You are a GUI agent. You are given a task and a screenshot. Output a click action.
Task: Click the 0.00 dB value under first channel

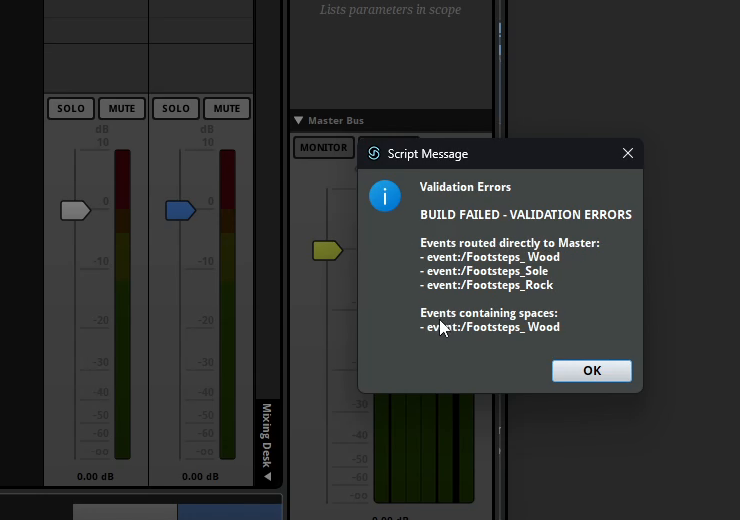tap(95, 477)
